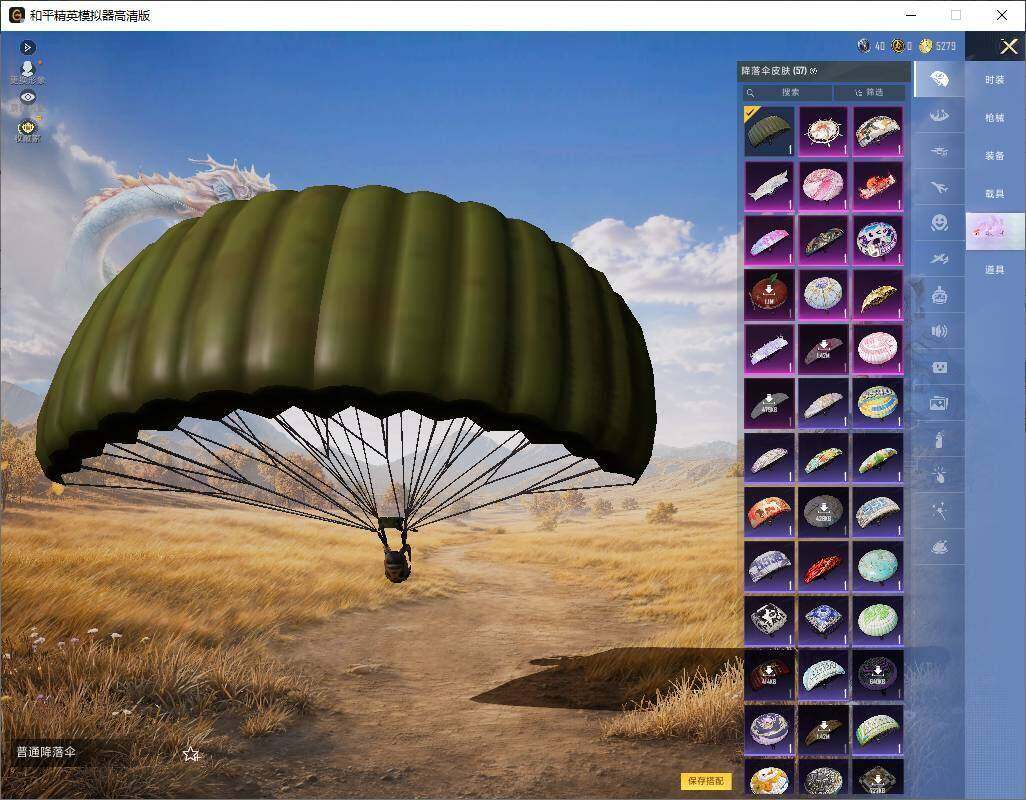
Task: Select the golden feather parachute skin
Action: [878, 294]
